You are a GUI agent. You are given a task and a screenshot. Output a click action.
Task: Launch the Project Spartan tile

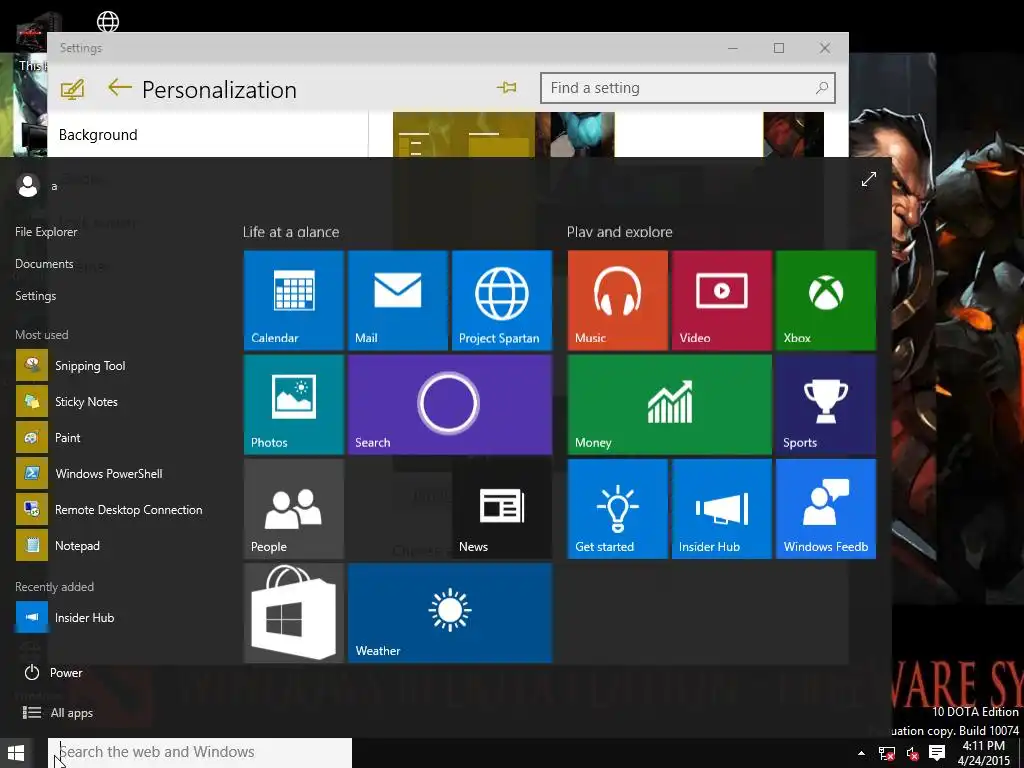coord(502,300)
